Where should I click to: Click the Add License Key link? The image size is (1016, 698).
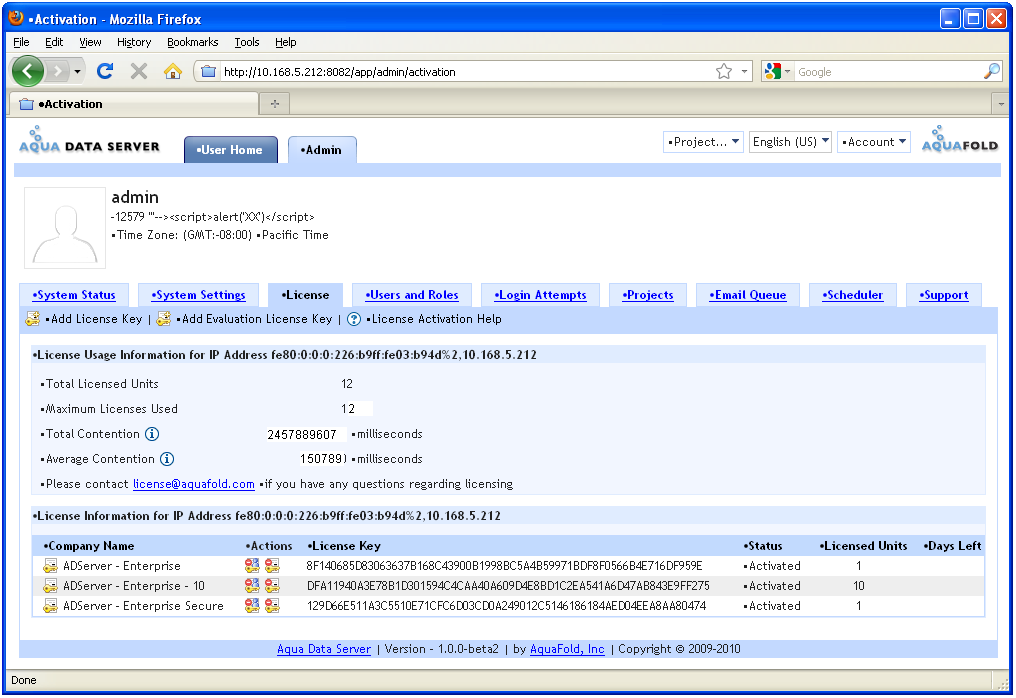click(94, 319)
